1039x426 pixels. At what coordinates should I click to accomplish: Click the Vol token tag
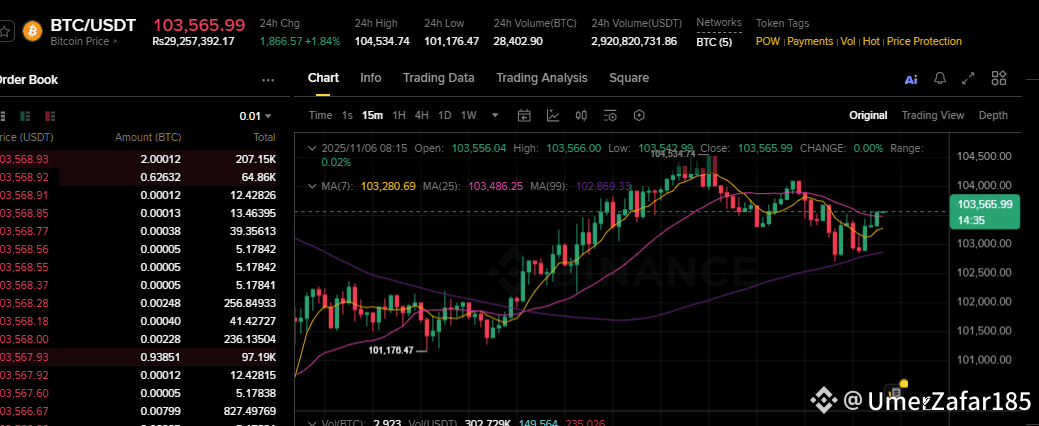coord(848,42)
